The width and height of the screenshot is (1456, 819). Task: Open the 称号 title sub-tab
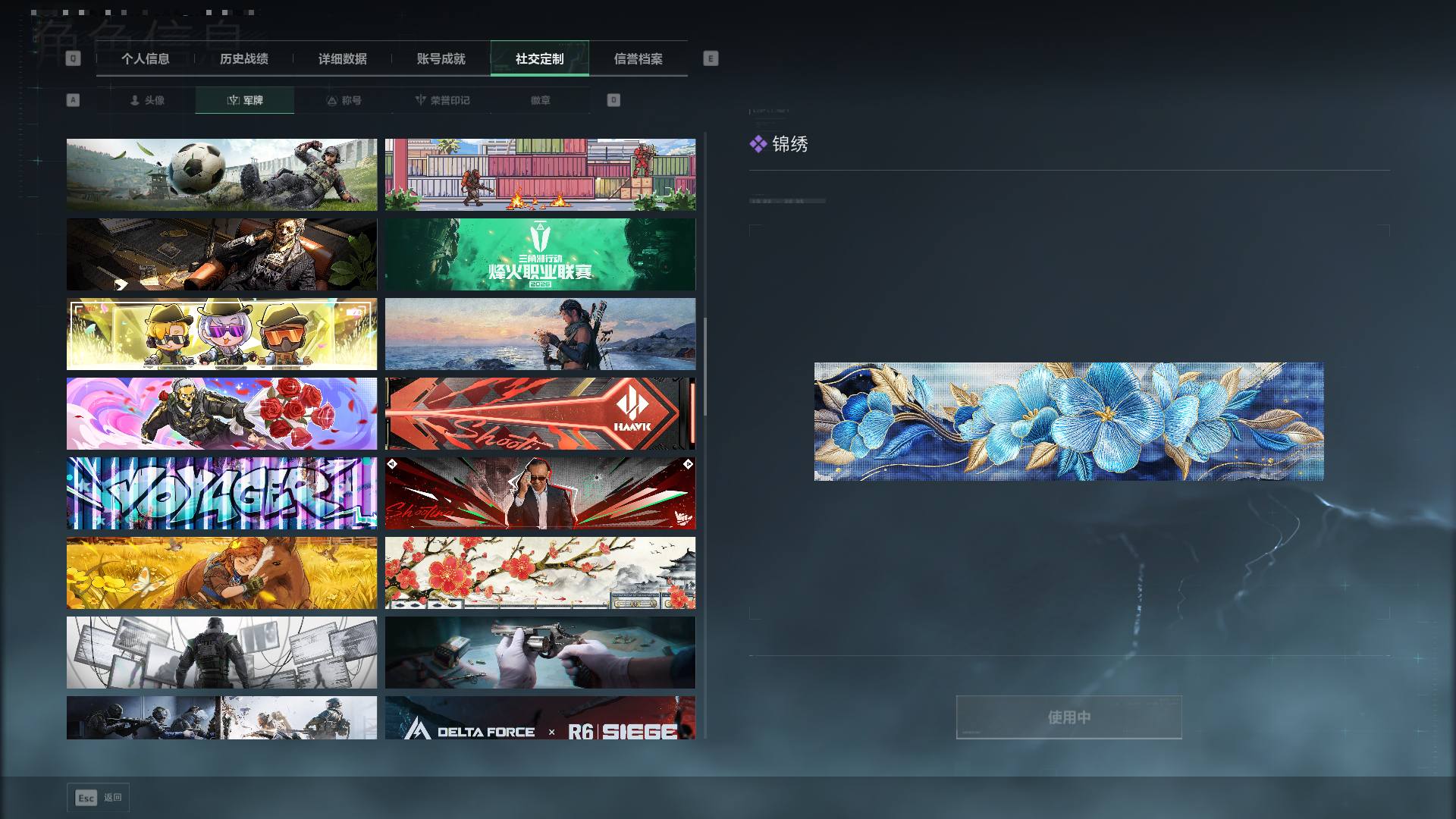(344, 100)
